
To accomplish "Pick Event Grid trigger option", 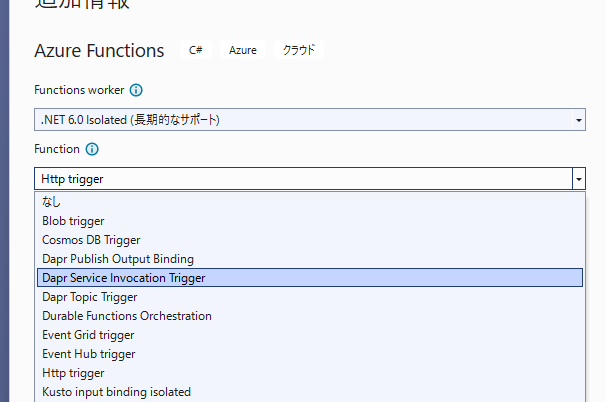I will point(89,335).
